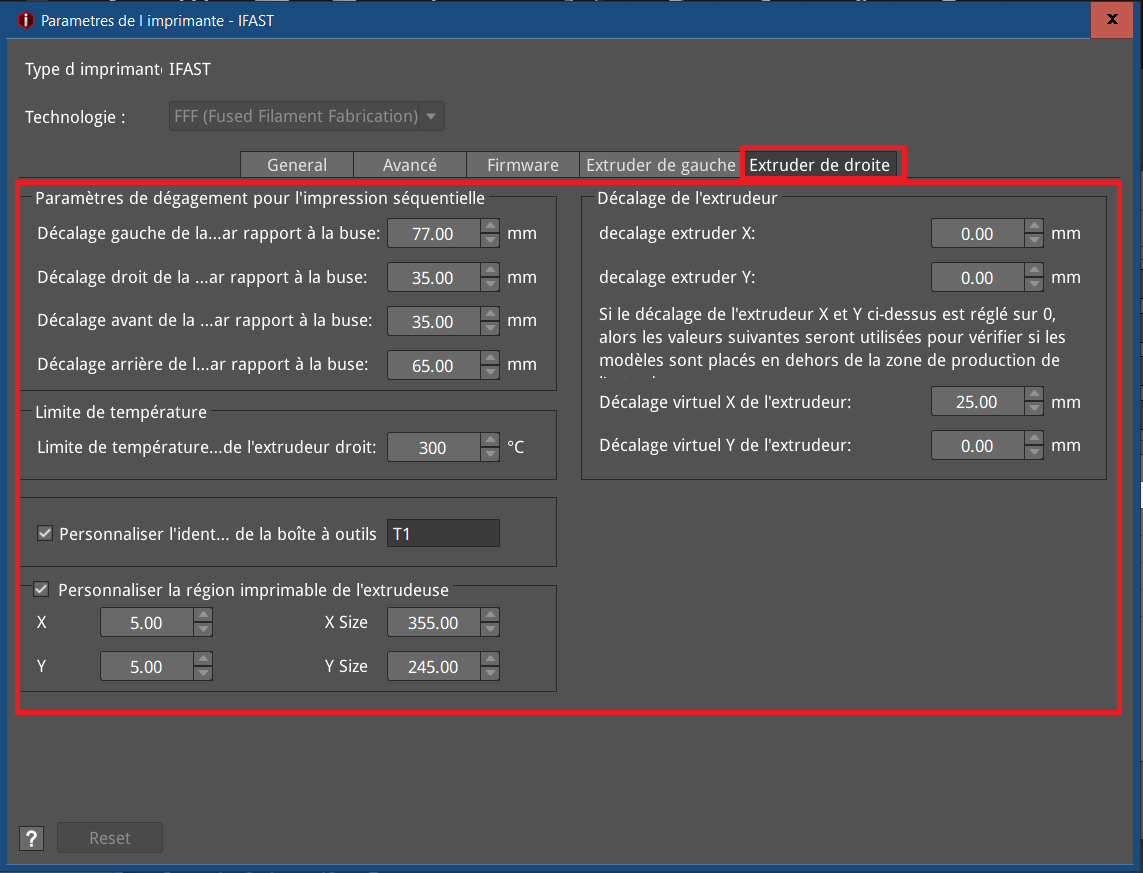Decrease decalage extruder X value
The width and height of the screenshot is (1143, 873).
(1034, 240)
